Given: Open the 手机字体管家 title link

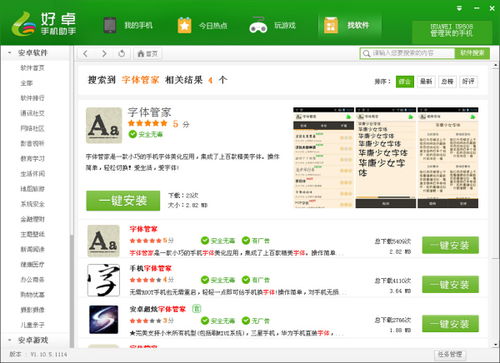Looking at the screenshot, I should click(150, 268).
